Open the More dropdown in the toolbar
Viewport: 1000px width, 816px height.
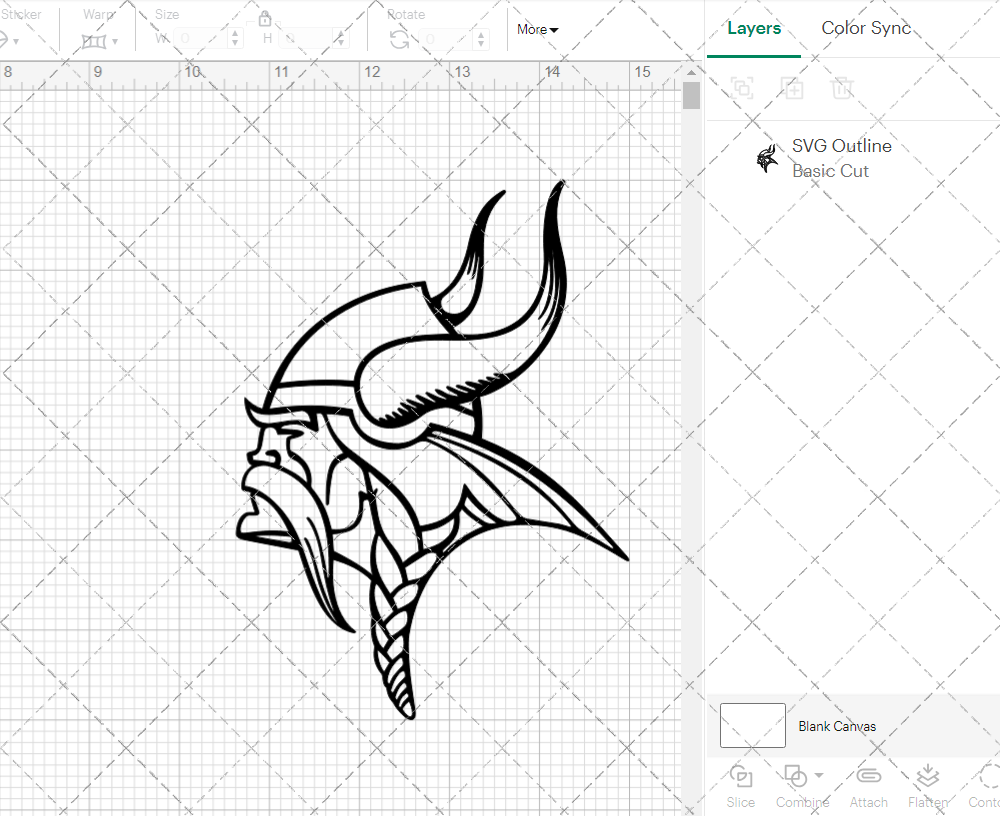tap(538, 30)
